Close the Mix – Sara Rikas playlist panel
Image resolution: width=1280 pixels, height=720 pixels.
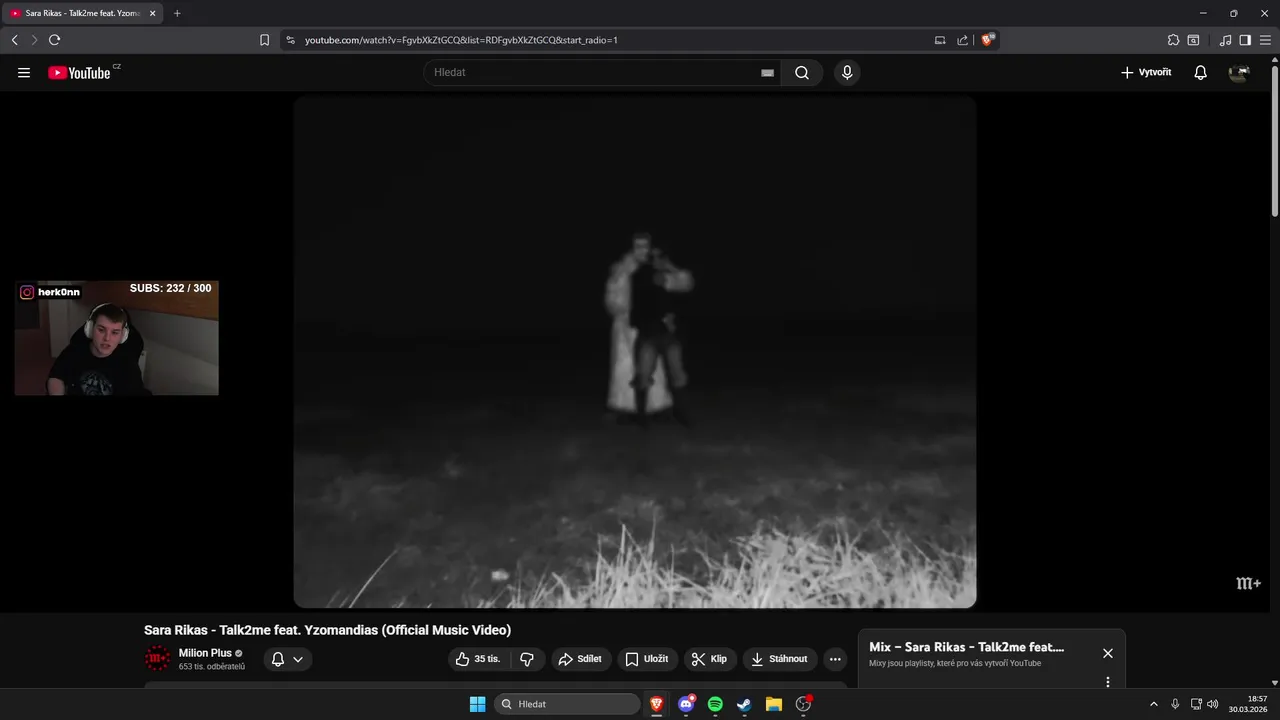1107,653
